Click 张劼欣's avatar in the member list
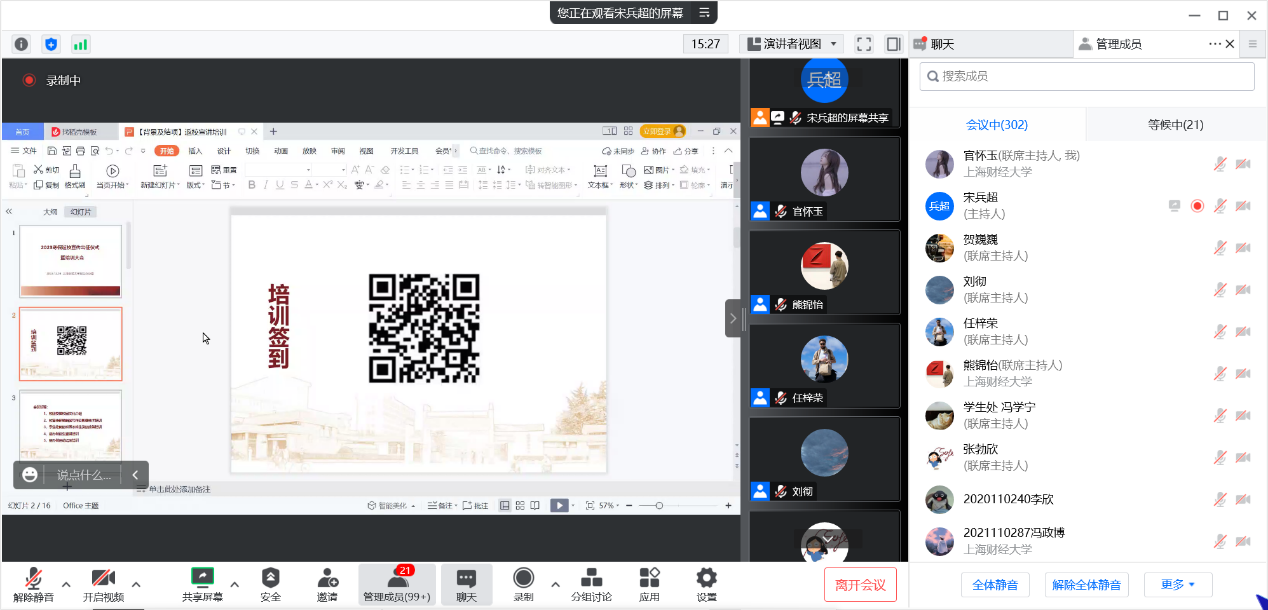Screen dimensions: 1268x610 pos(939,458)
